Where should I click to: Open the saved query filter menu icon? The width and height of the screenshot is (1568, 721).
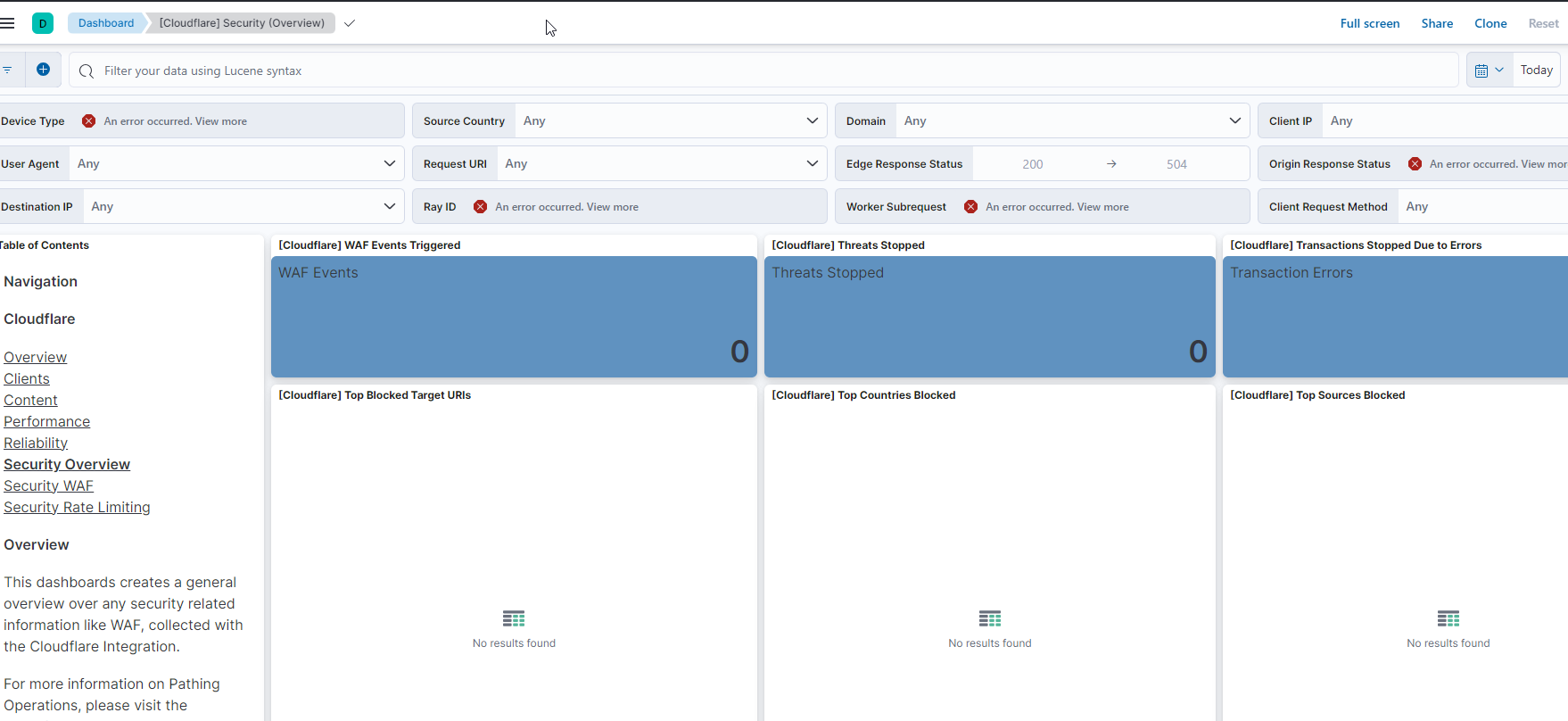click(x=7, y=70)
